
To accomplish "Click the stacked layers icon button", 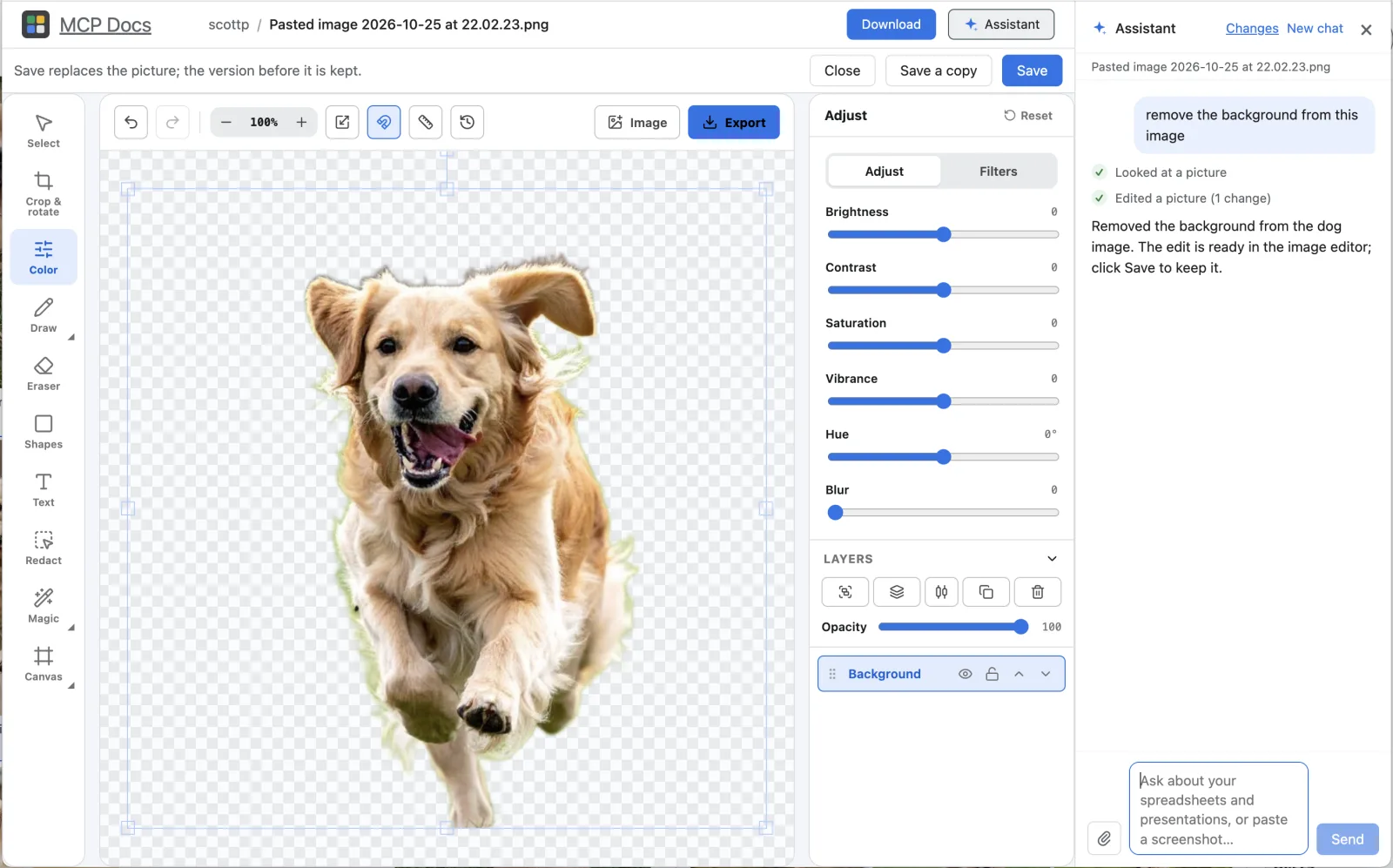I will [897, 592].
